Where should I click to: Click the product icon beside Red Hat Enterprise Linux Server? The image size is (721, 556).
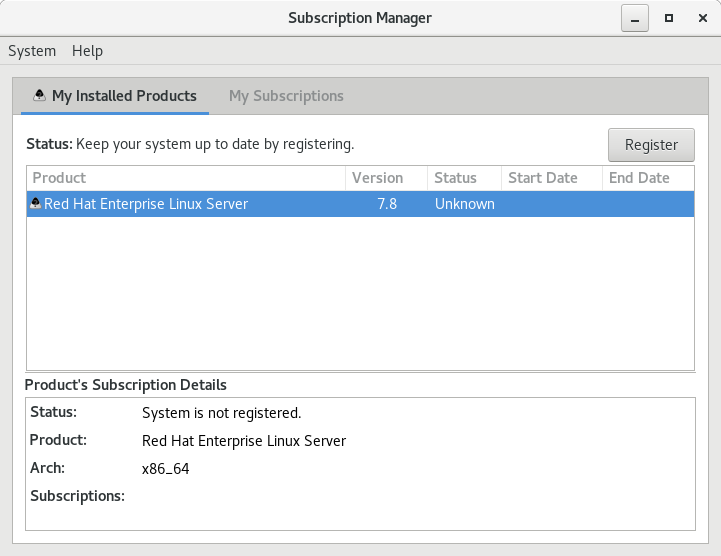(36, 204)
